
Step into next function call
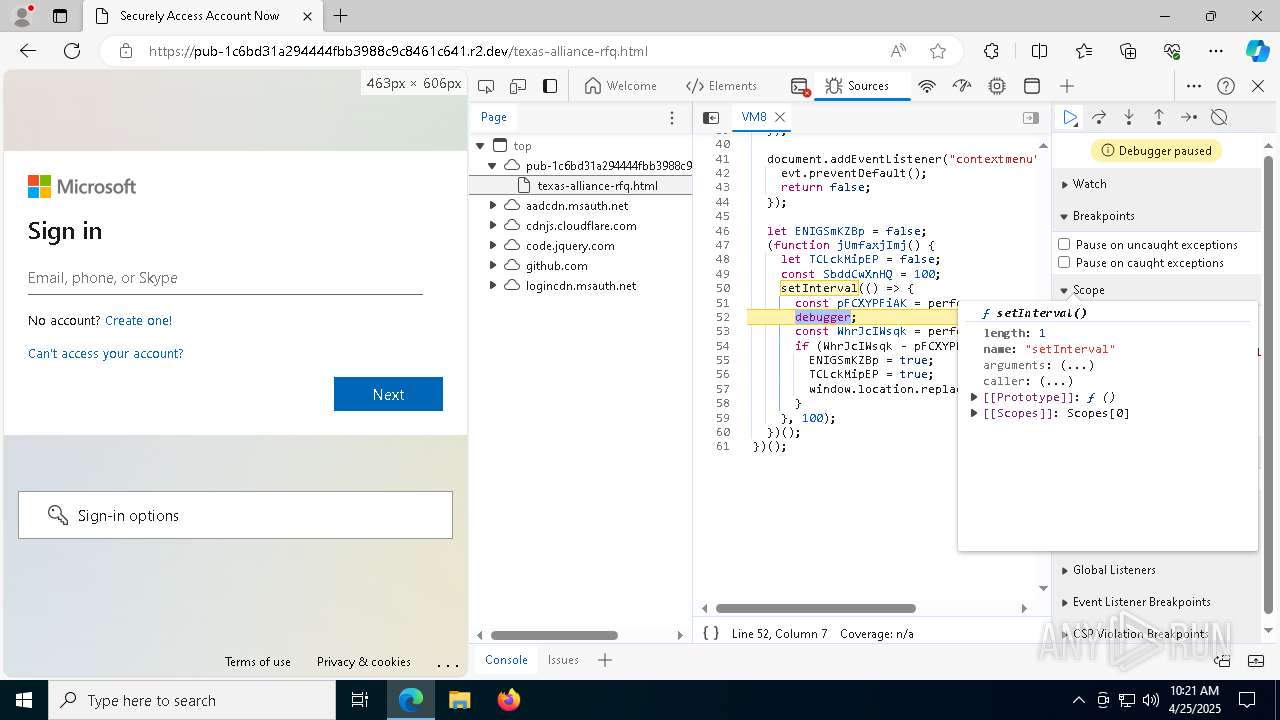(x=1129, y=117)
